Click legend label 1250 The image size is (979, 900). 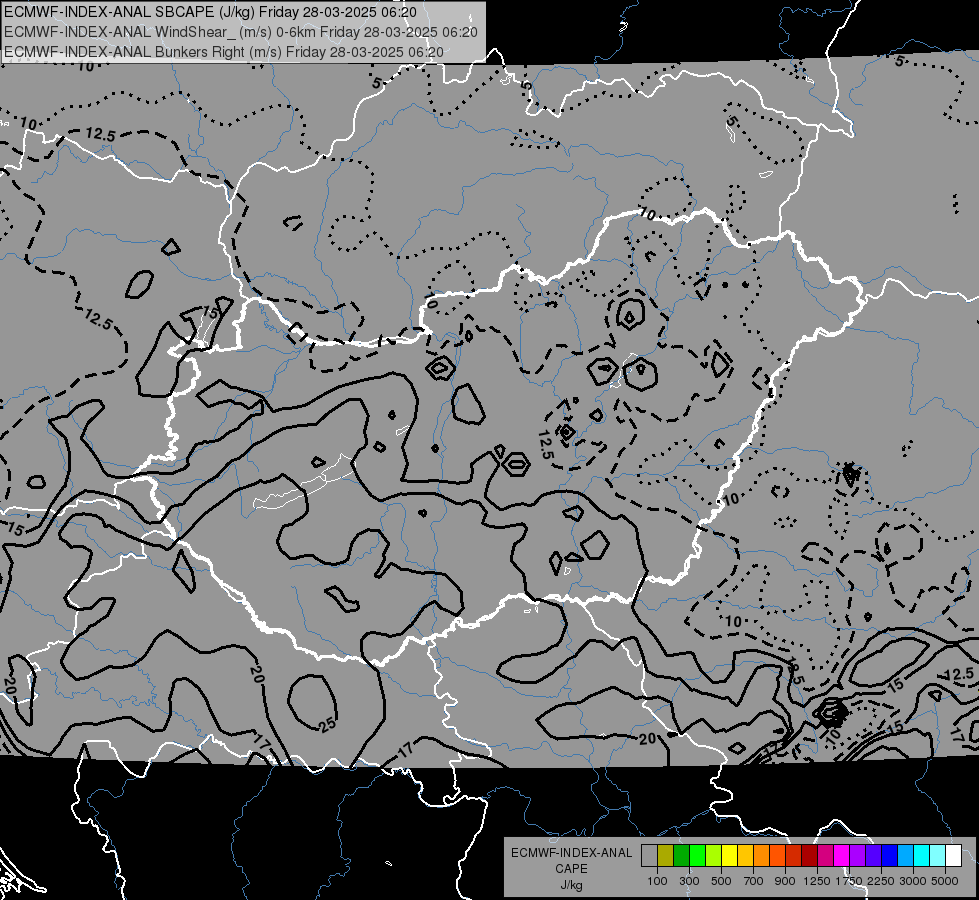pyautogui.click(x=817, y=881)
